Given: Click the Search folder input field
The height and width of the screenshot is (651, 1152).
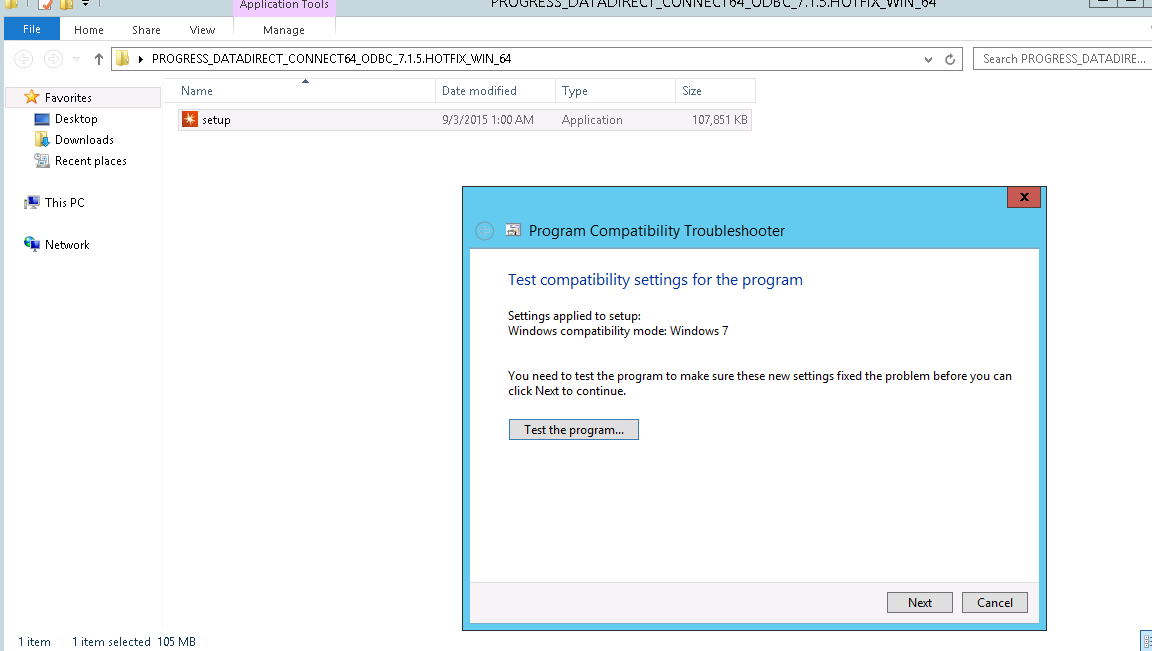Looking at the screenshot, I should point(1062,59).
